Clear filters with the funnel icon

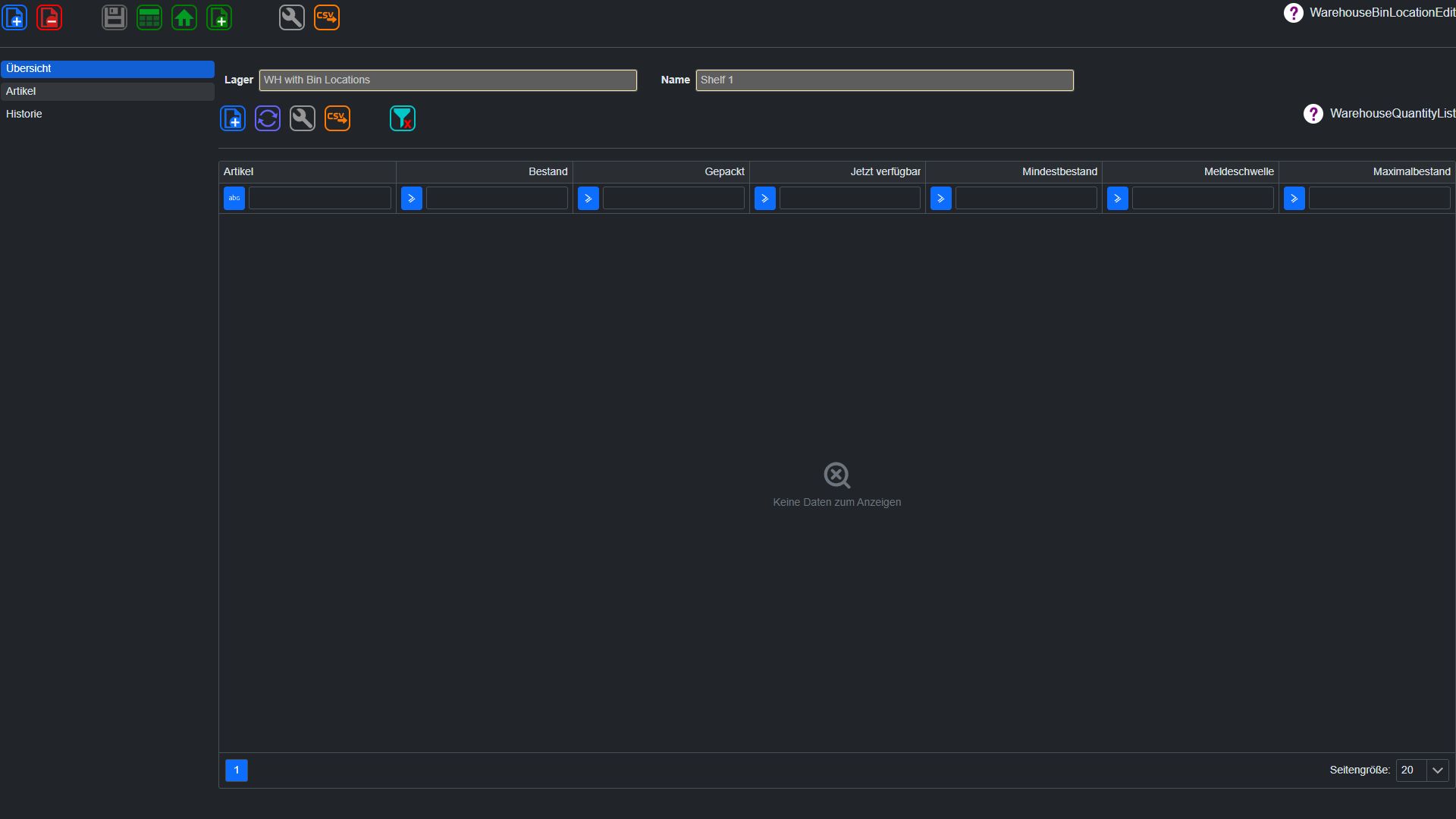(x=403, y=118)
